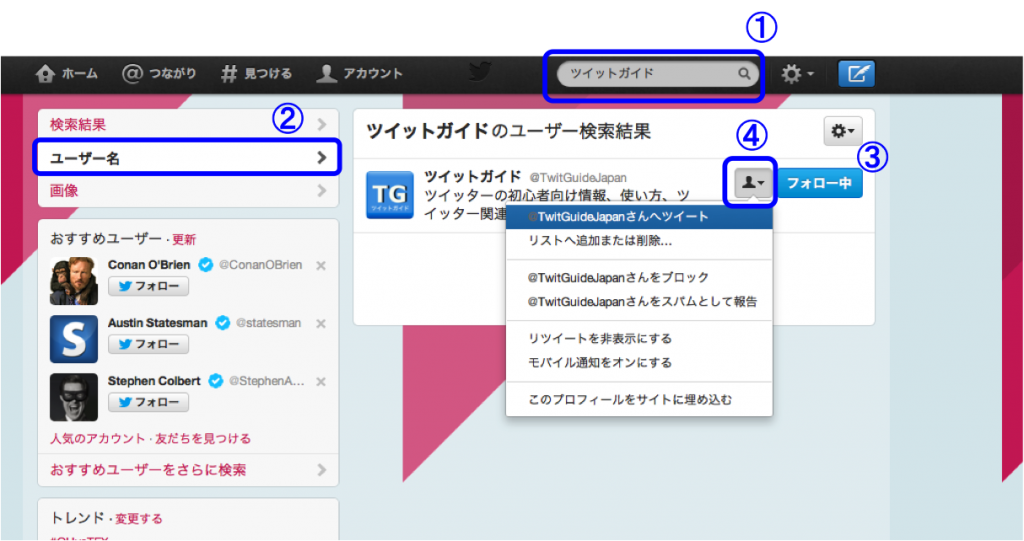Image resolution: width=1024 pixels, height=541 pixels.
Task: Follow Stephen Colbert
Action: click(x=148, y=402)
